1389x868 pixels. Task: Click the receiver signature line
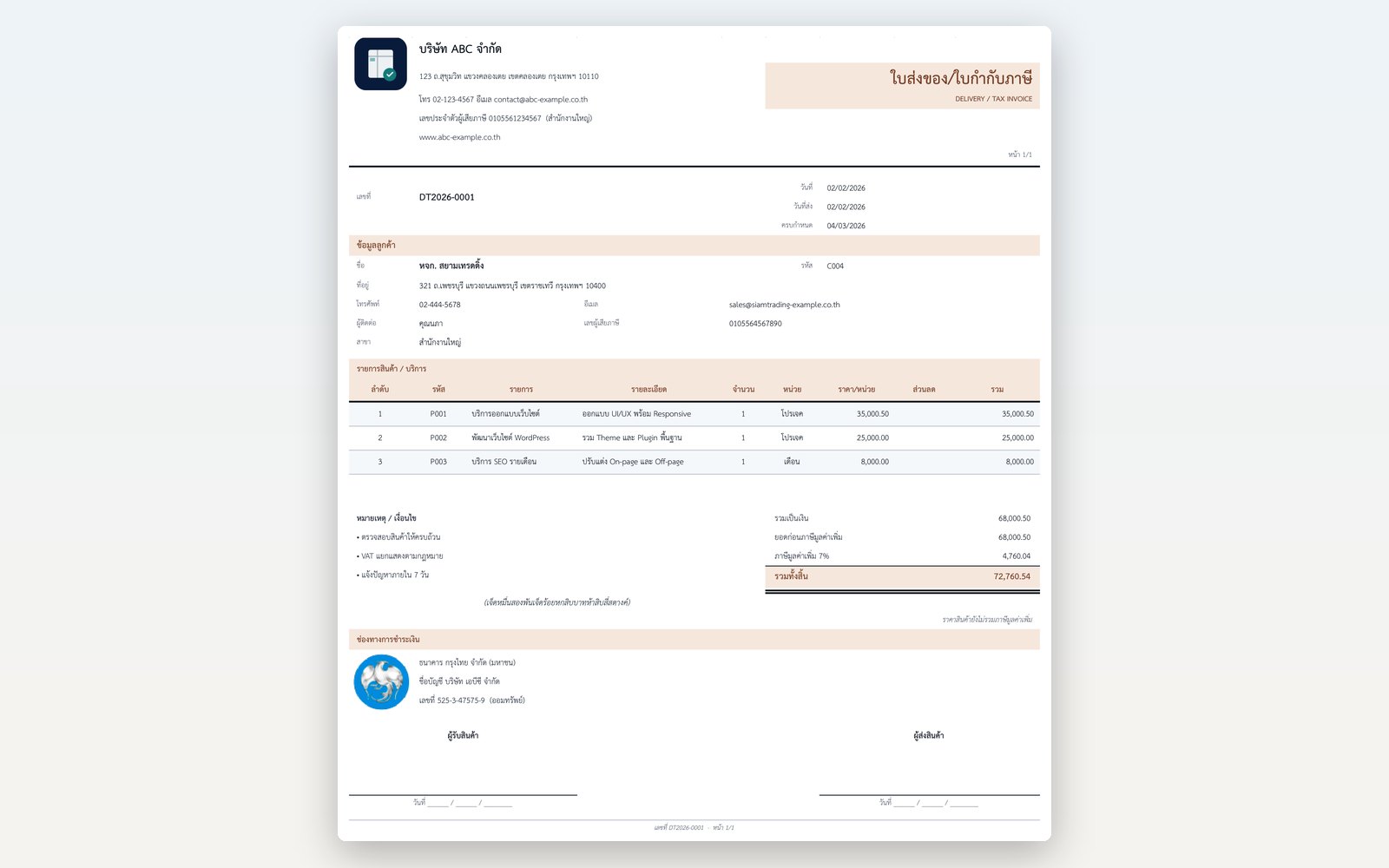click(463, 794)
